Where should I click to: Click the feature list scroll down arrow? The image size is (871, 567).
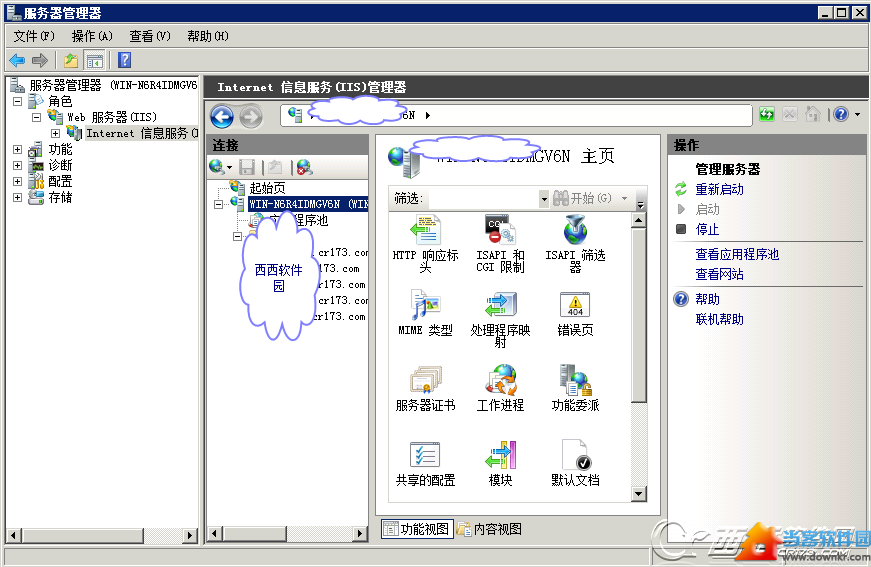click(x=639, y=494)
